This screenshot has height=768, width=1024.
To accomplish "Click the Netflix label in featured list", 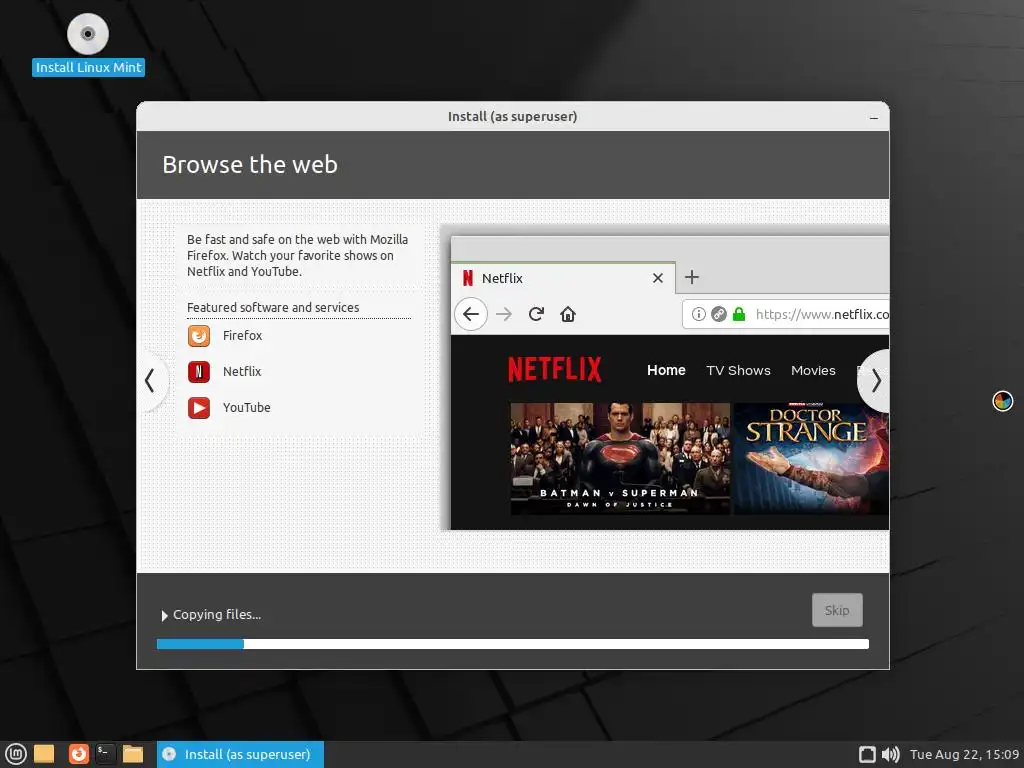I will [242, 372].
